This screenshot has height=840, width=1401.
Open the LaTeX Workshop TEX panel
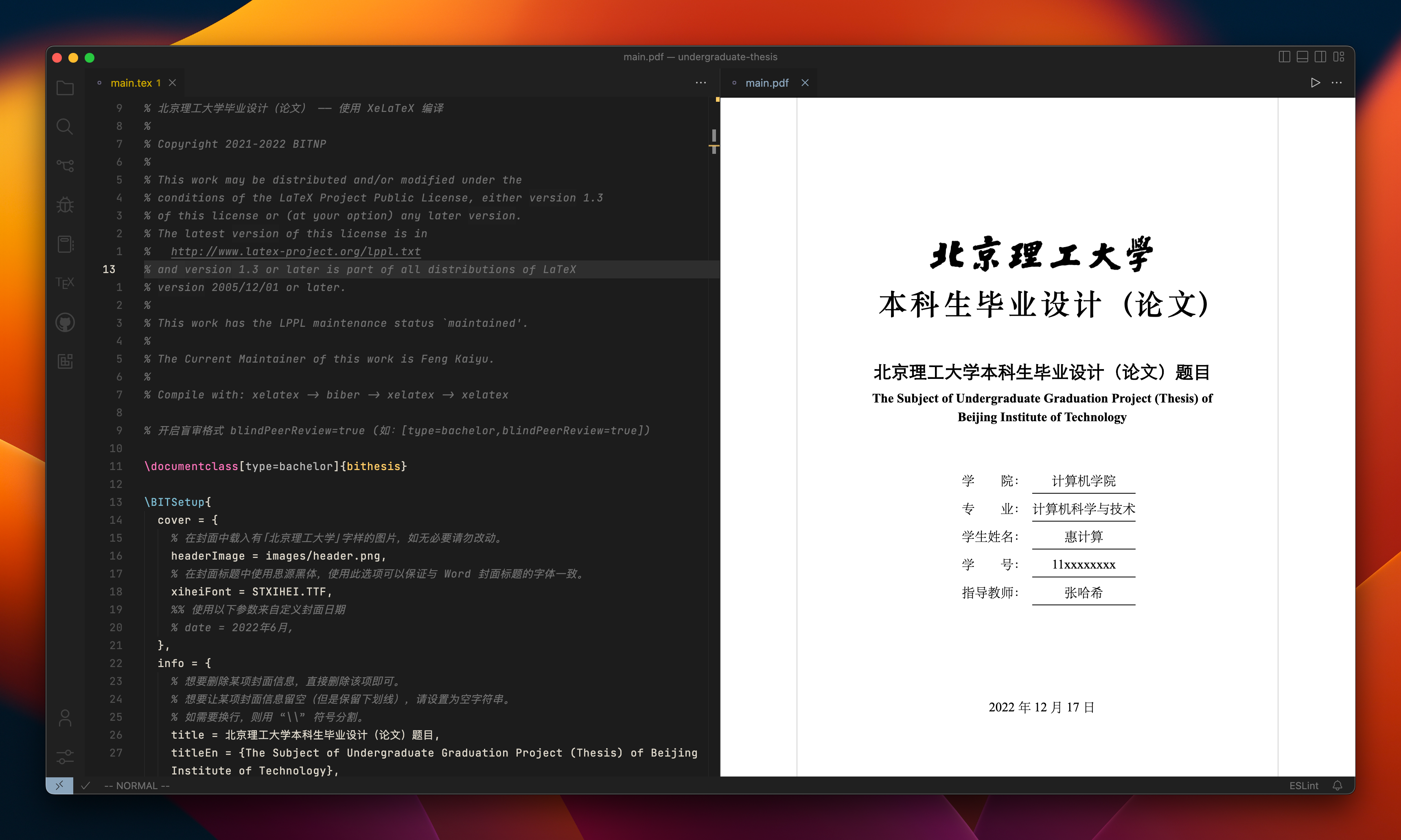coord(65,282)
